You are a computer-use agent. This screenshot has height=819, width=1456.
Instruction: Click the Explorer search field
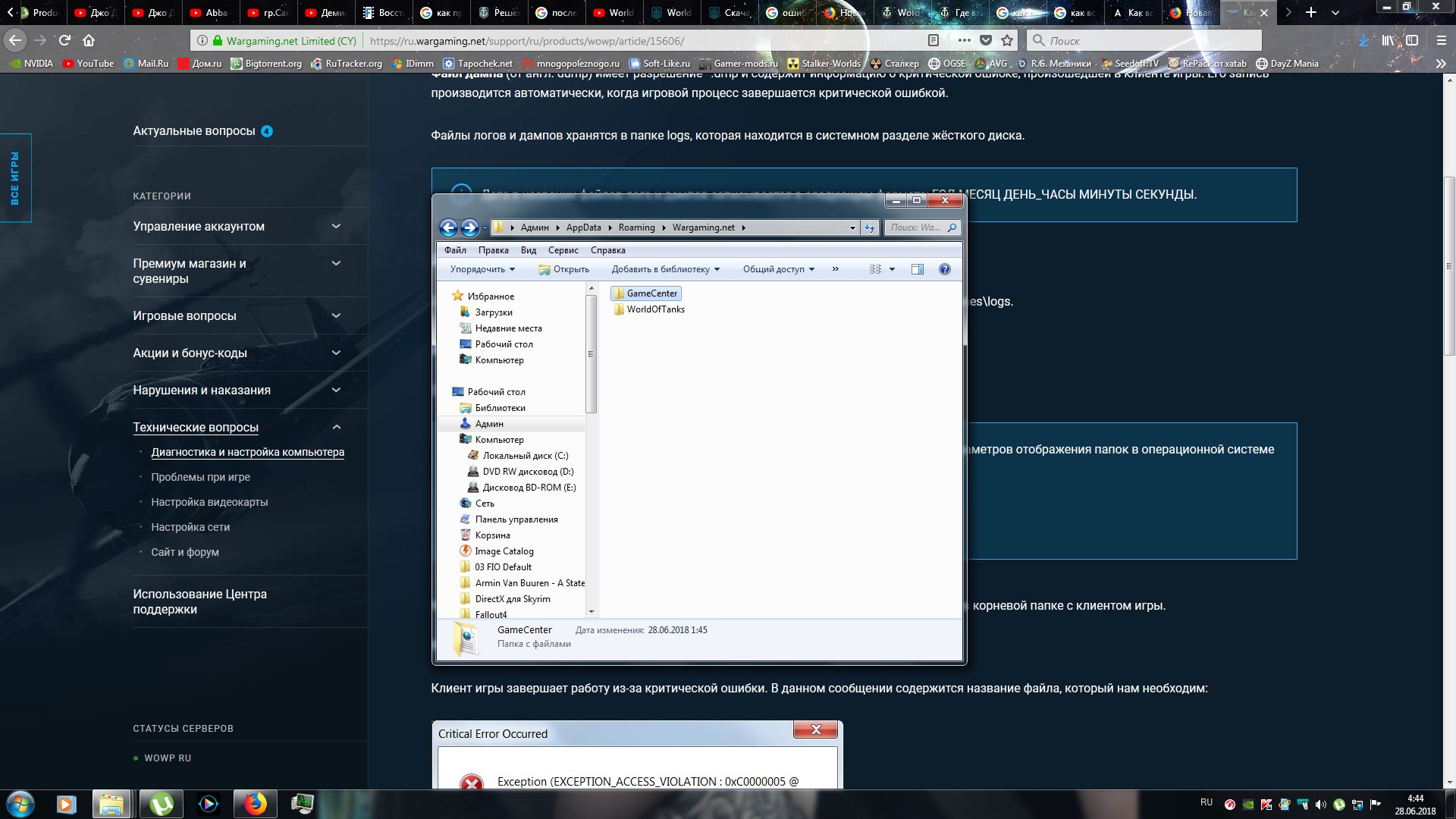coord(916,227)
